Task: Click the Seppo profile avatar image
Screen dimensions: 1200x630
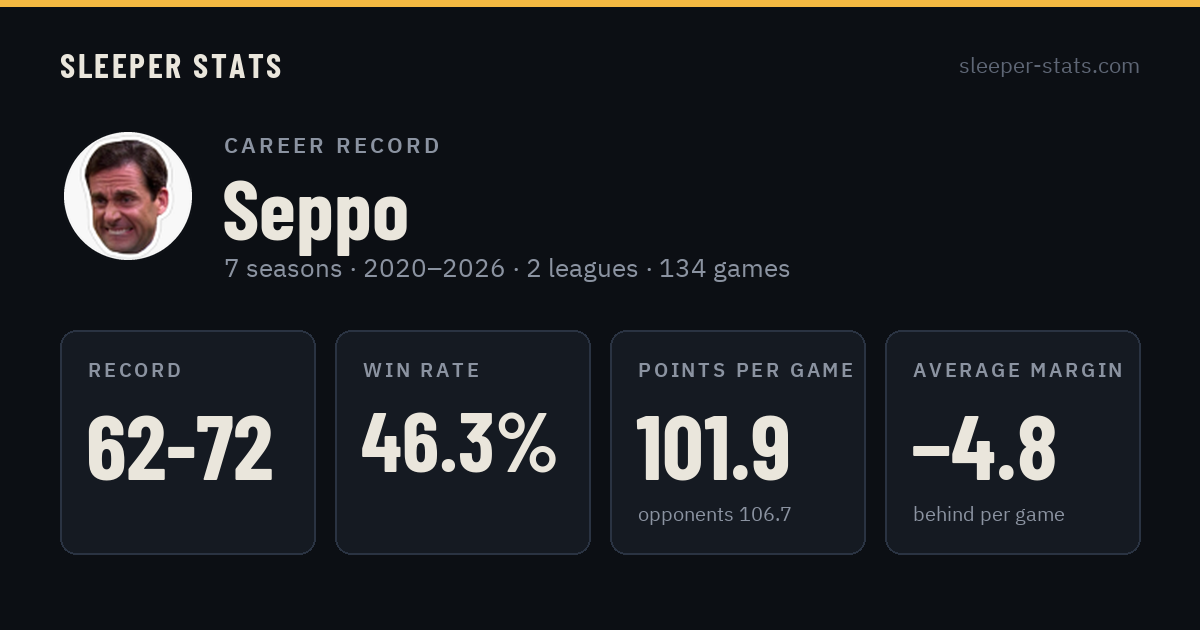Action: coord(128,196)
